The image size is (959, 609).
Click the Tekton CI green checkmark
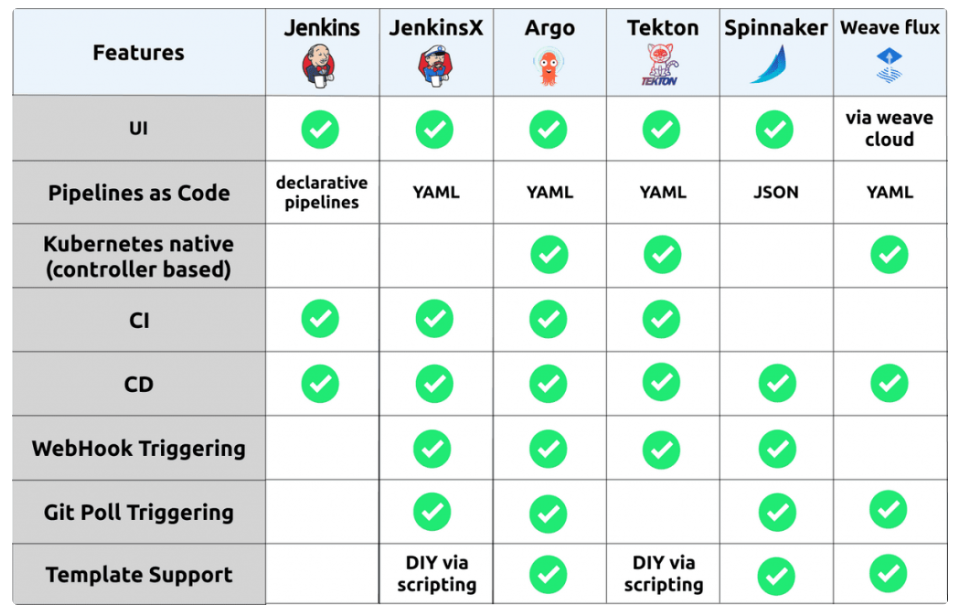coord(662,319)
